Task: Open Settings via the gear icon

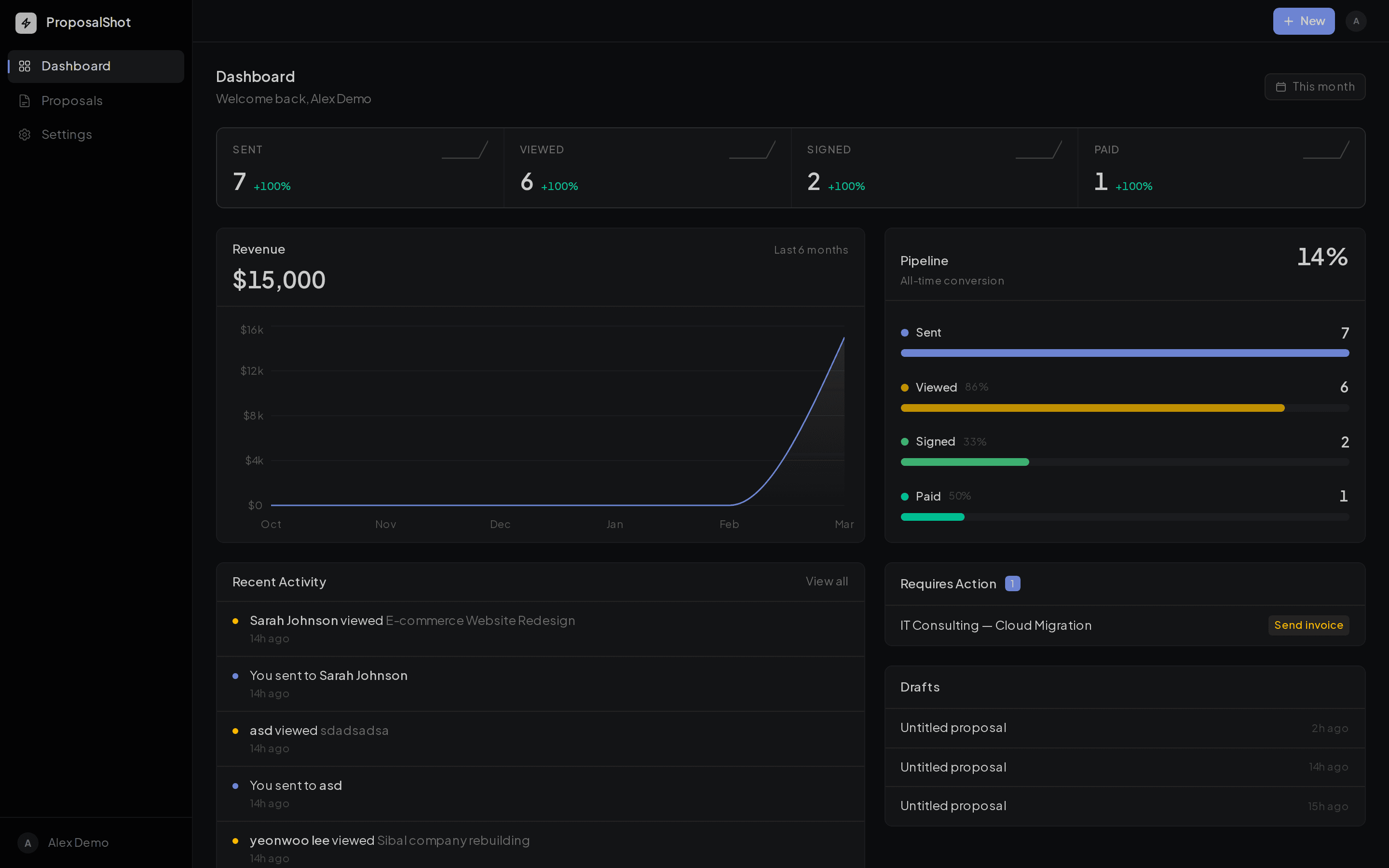Action: pyautogui.click(x=25, y=135)
